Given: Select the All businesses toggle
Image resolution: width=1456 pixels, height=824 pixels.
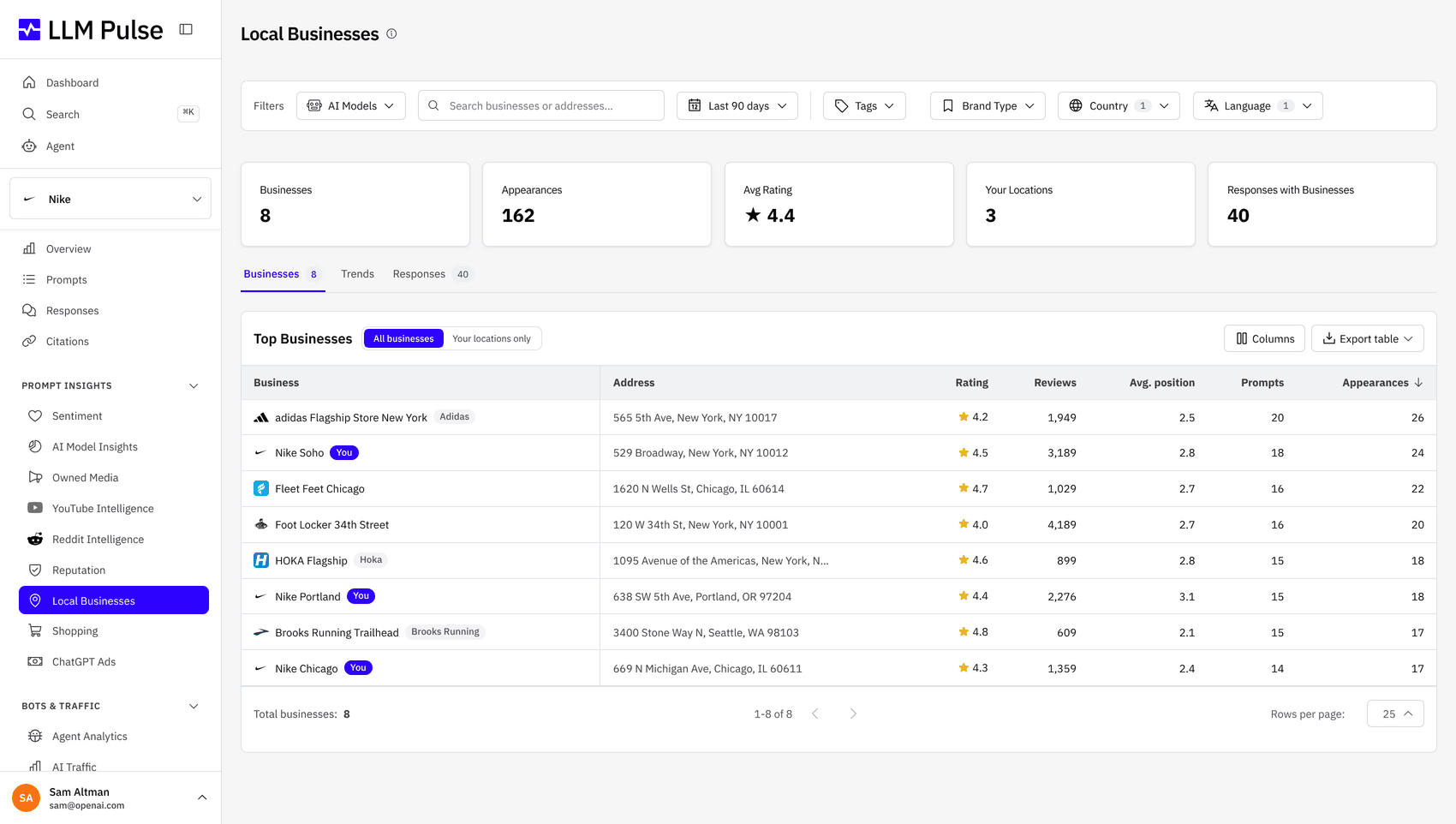Looking at the screenshot, I should click(403, 339).
